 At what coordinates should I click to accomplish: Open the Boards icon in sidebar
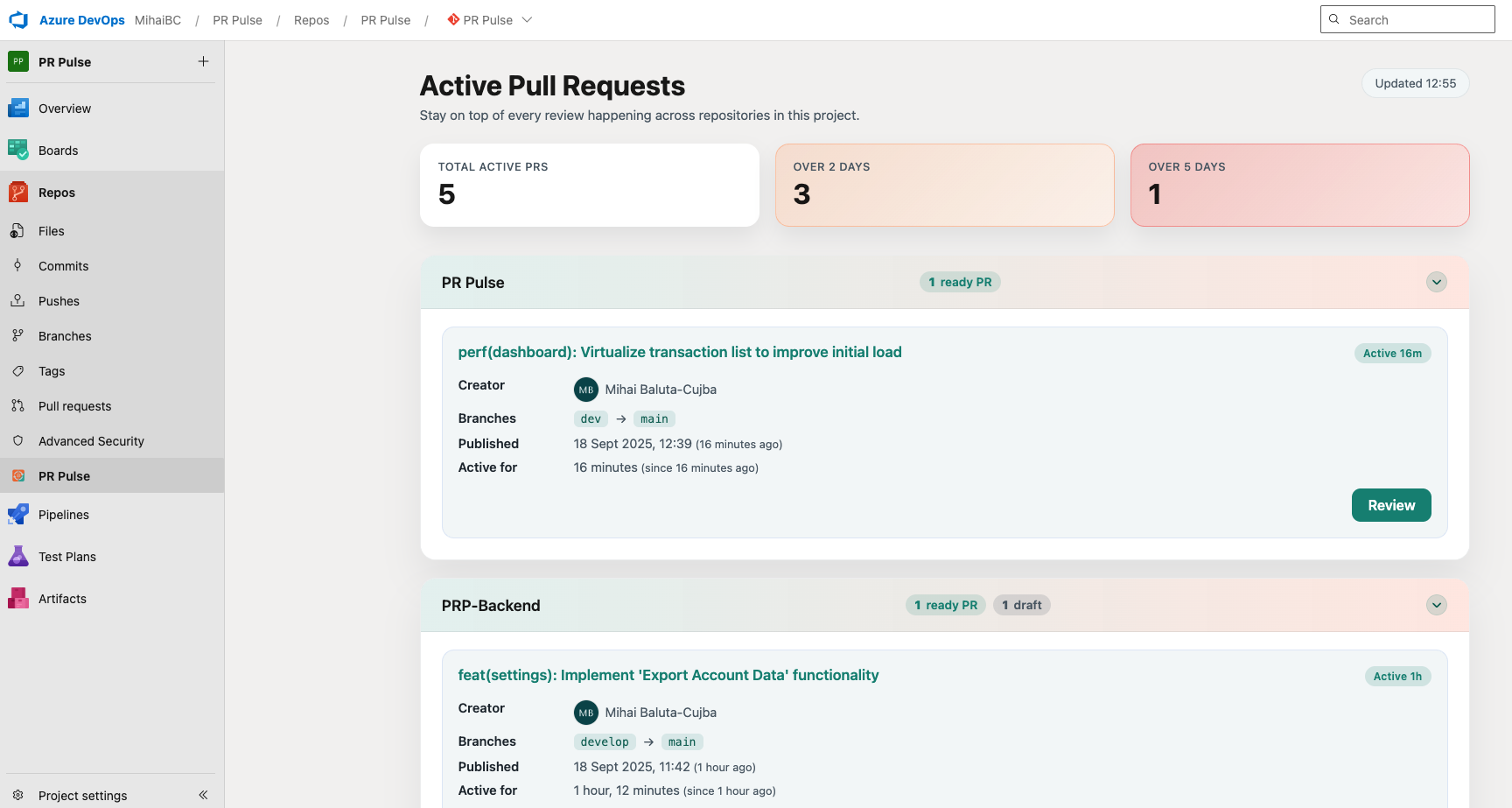coord(18,151)
